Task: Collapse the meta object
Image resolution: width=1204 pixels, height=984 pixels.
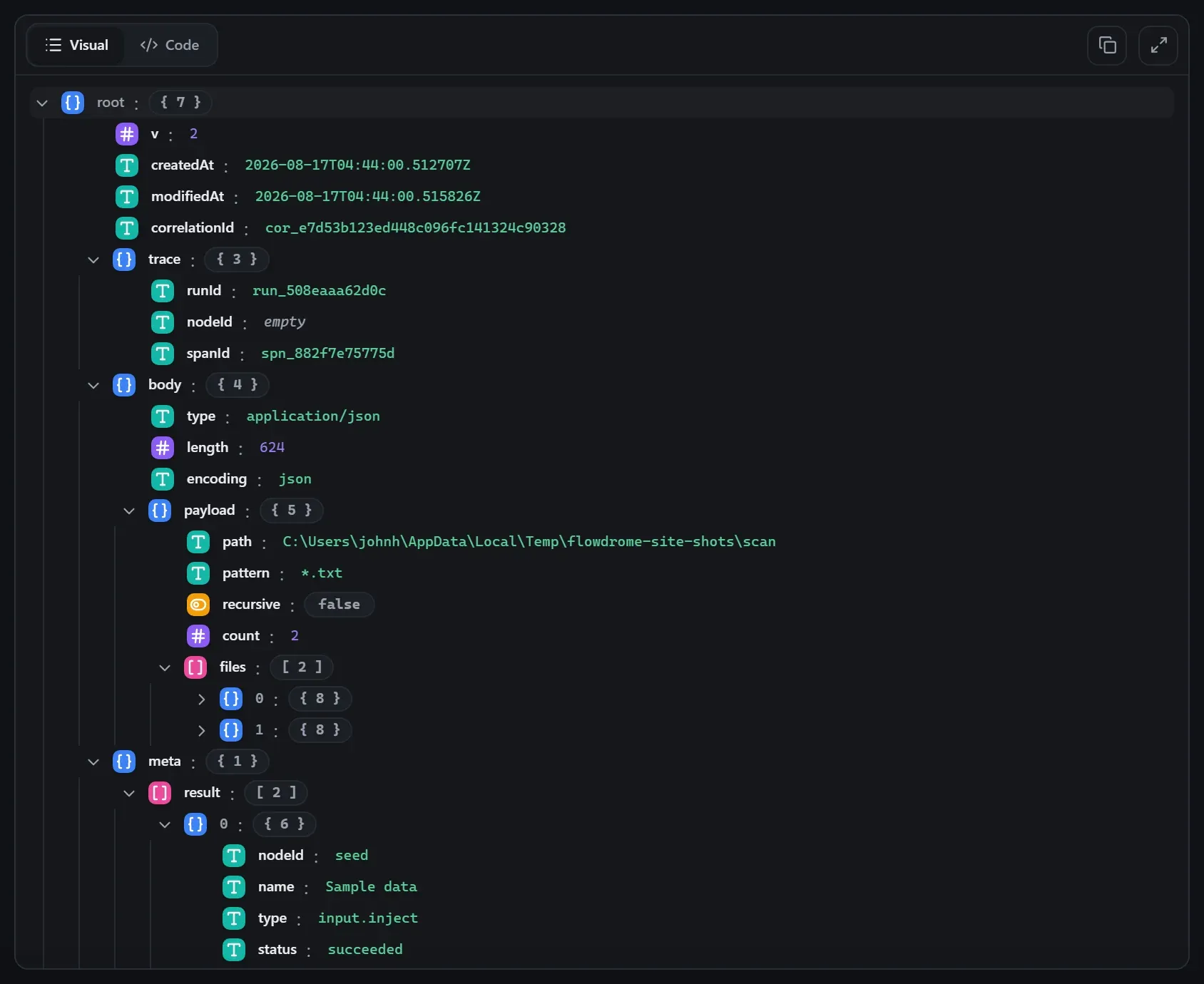Action: coord(93,762)
